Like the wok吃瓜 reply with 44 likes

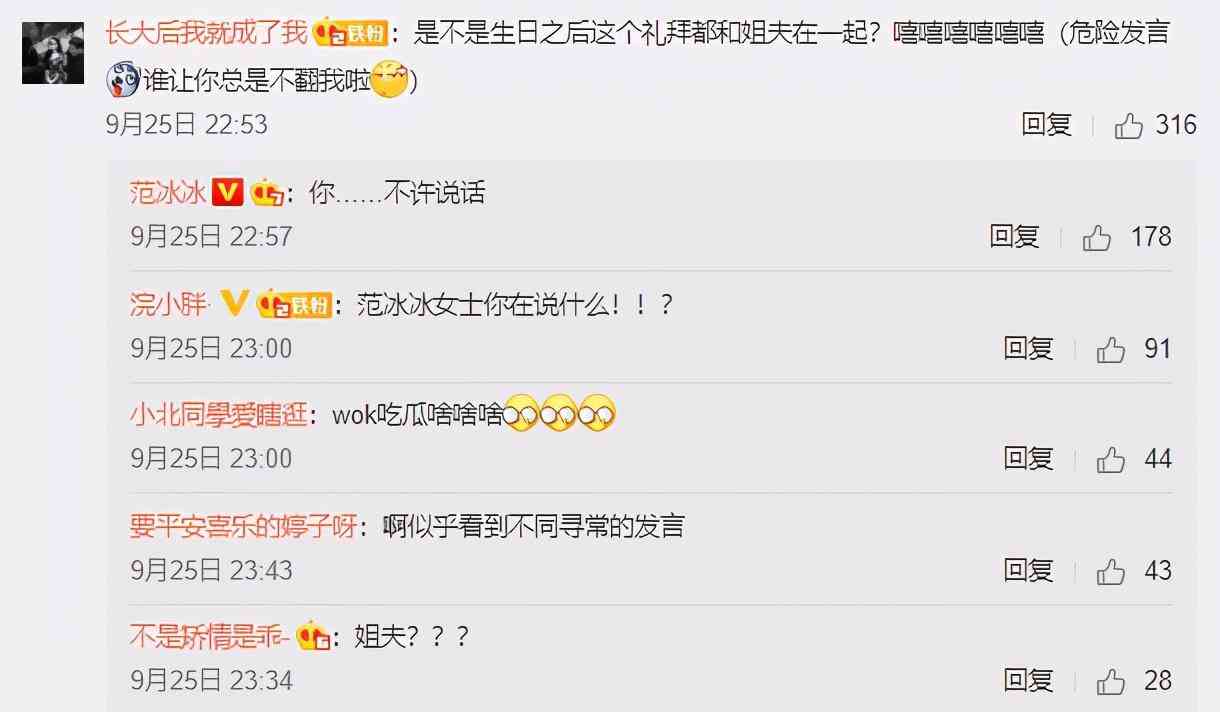coord(1111,460)
